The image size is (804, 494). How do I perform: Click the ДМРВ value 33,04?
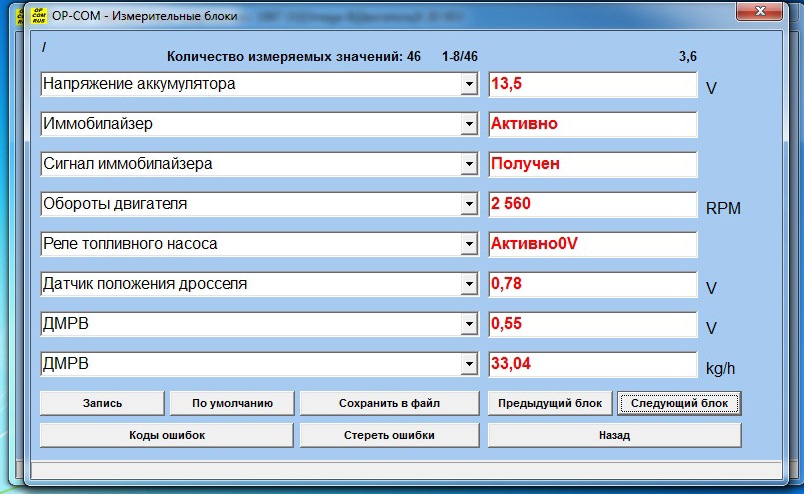(593, 364)
